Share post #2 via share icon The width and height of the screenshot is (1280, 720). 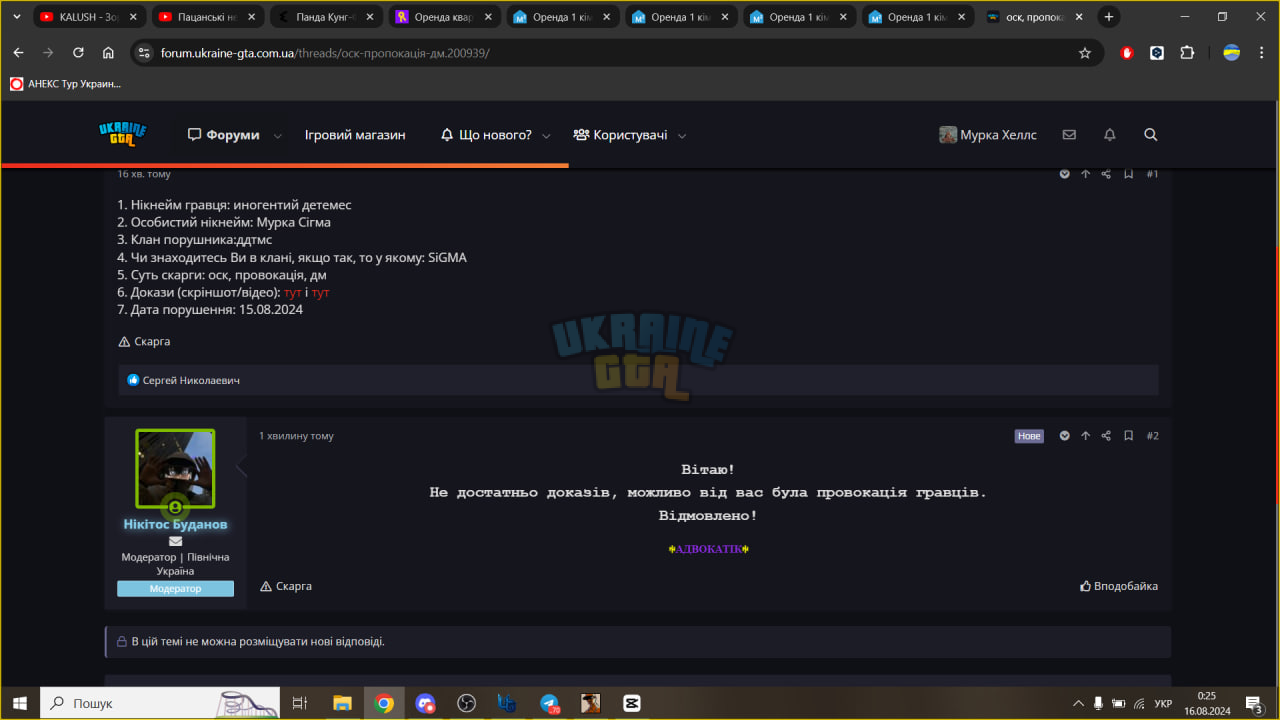1106,436
